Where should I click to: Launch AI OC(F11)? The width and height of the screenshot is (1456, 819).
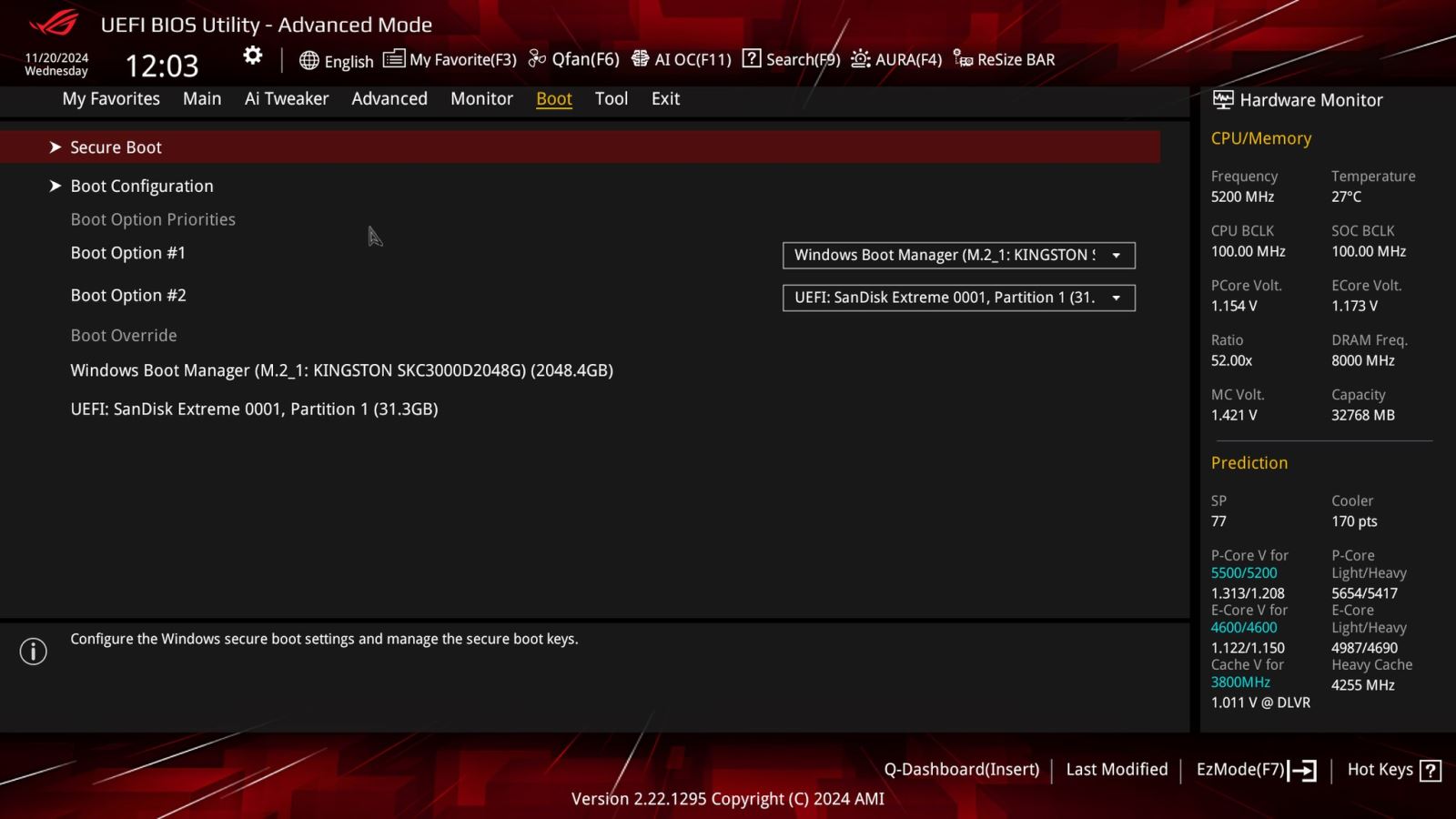tap(693, 59)
